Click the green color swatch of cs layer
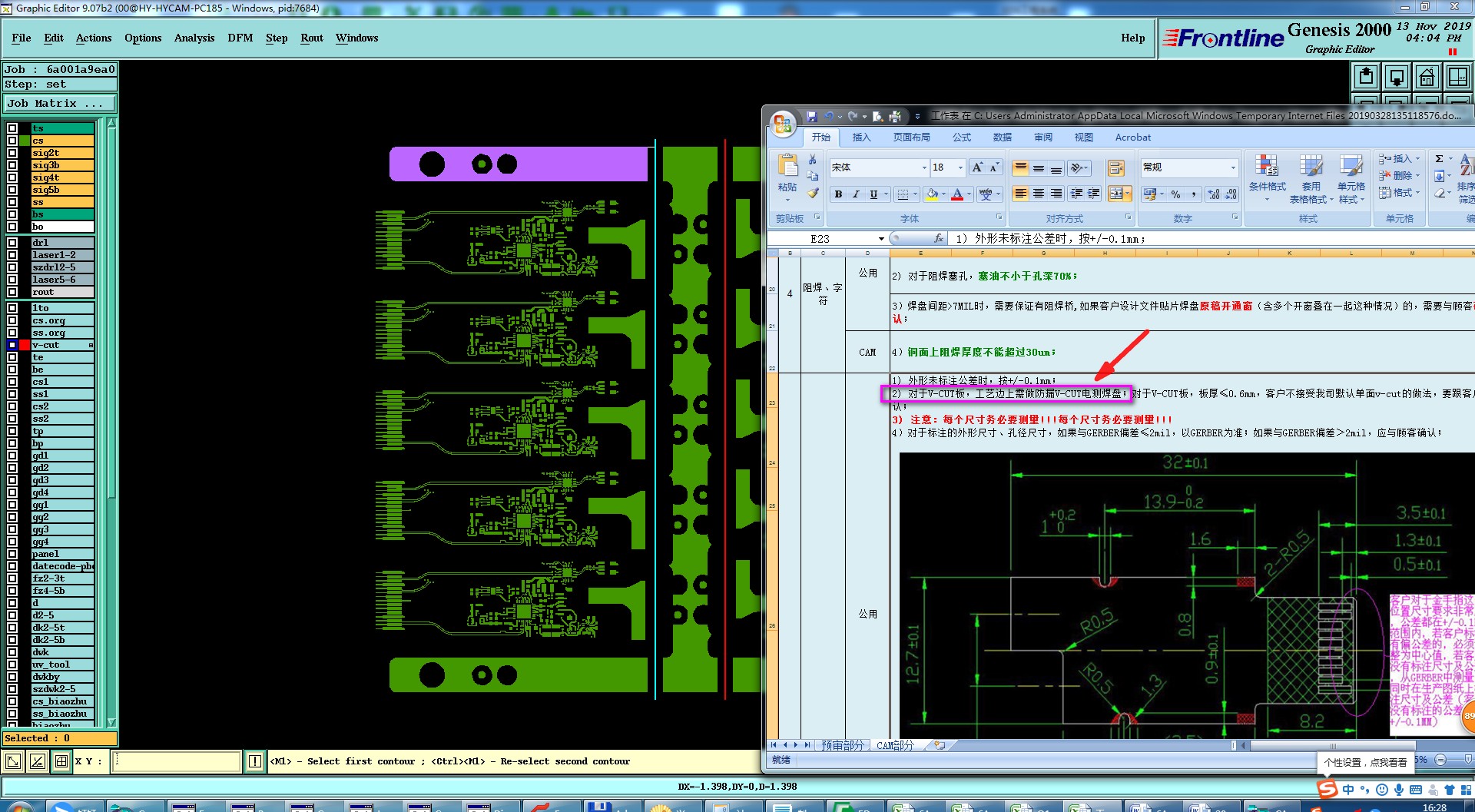Image resolution: width=1475 pixels, height=812 pixels. (x=25, y=141)
